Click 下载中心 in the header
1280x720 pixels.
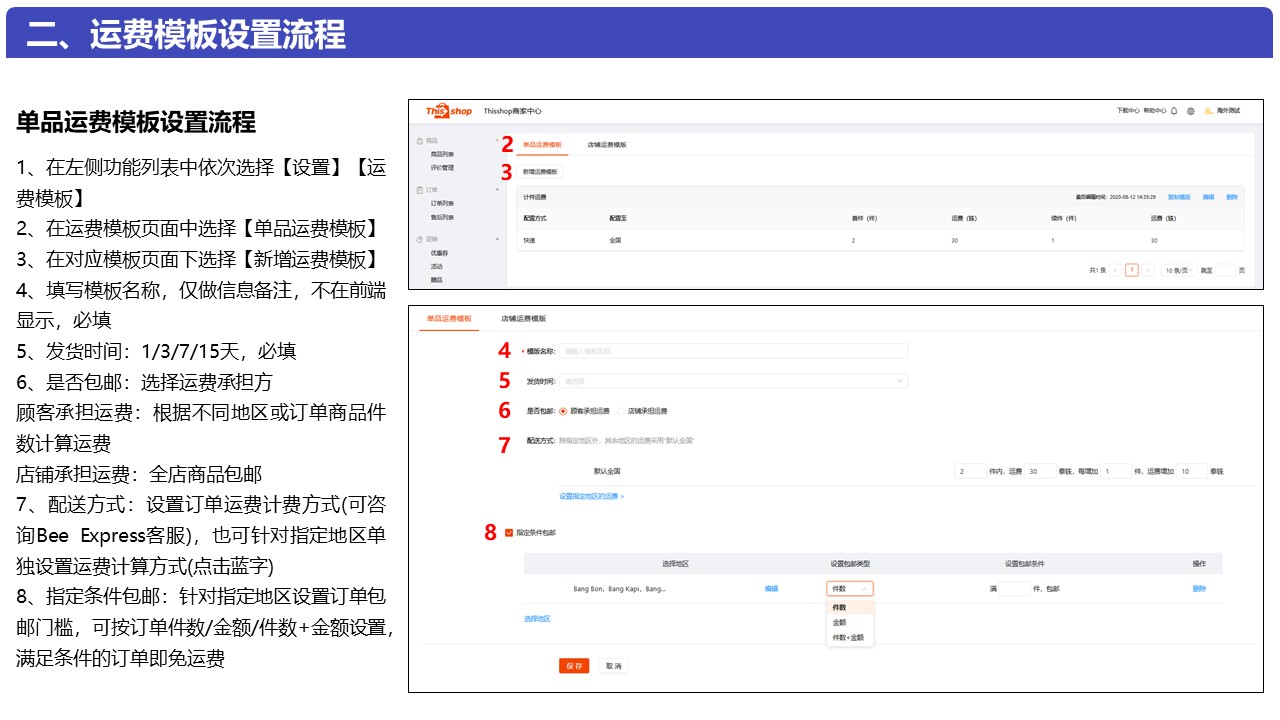1128,111
